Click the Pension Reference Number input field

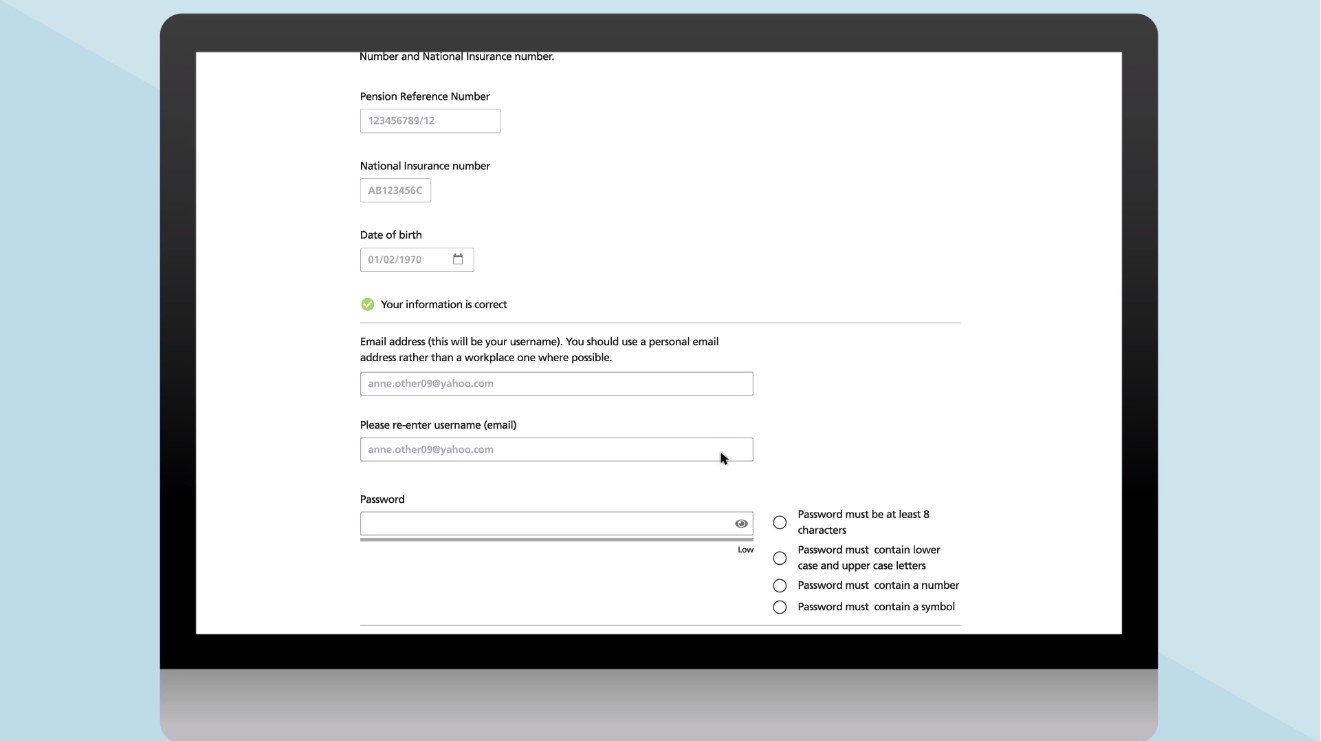coord(430,121)
